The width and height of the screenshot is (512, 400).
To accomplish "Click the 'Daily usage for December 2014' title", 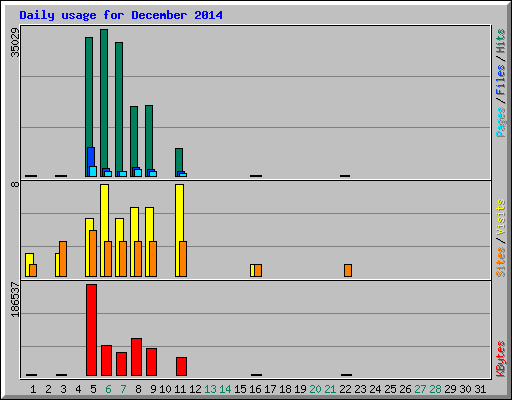I will 121,15.
